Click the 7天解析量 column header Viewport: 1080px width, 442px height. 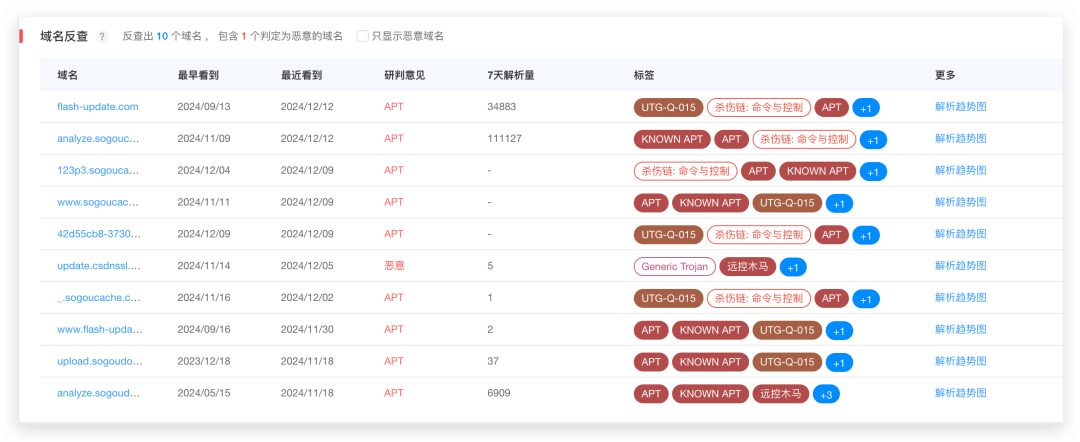coord(510,75)
